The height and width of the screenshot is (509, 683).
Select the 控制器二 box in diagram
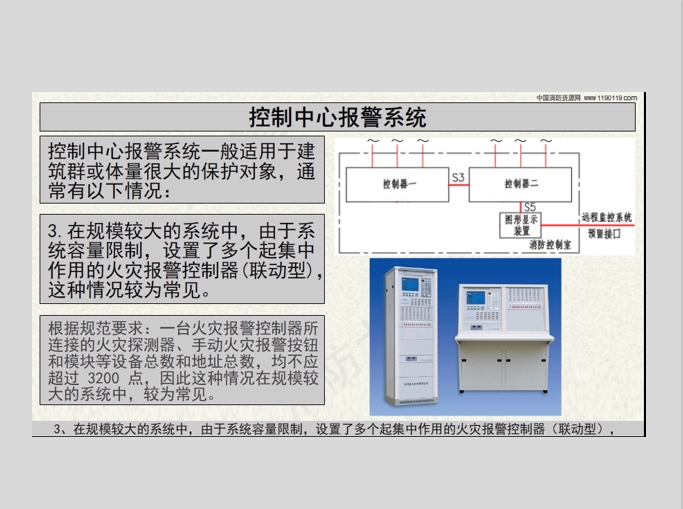tap(521, 184)
